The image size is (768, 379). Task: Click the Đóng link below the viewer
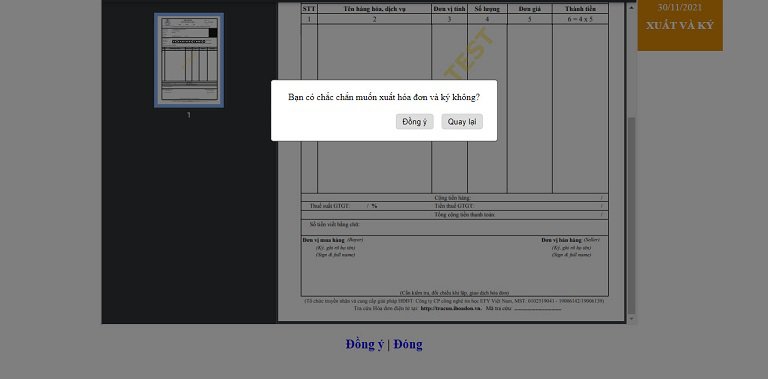tap(408, 345)
